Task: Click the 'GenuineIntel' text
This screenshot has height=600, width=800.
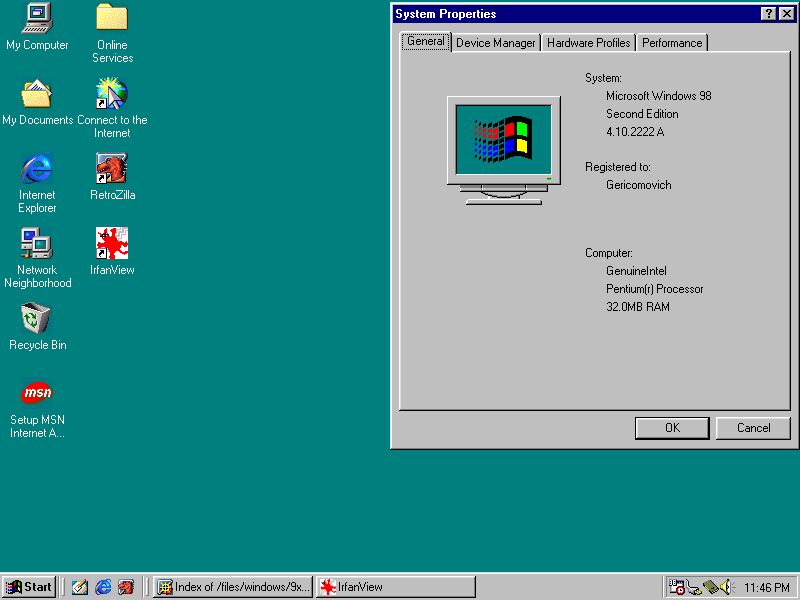Action: coord(636,271)
